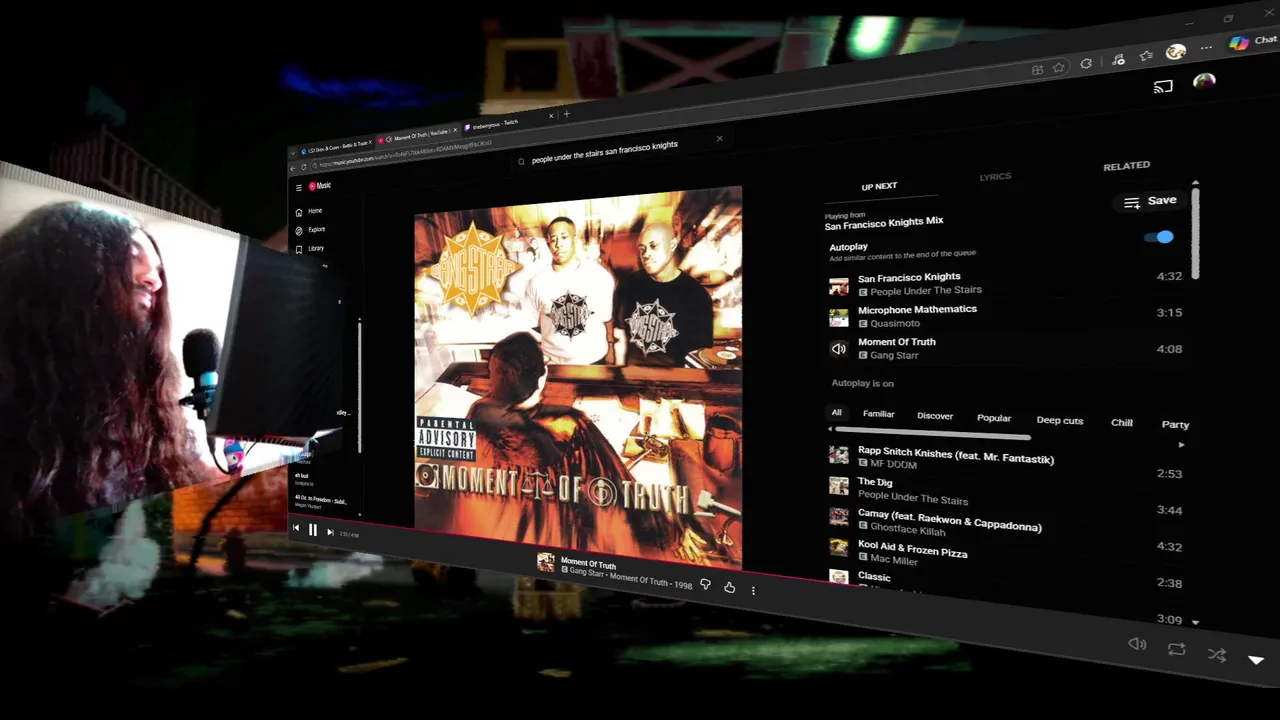Viewport: 1280px width, 720px height.
Task: Open YouTube Music account avatar
Action: (x=1204, y=82)
